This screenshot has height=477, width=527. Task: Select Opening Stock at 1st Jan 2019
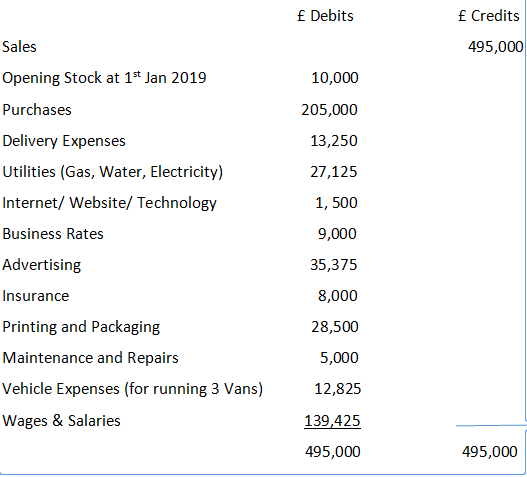coord(104,78)
